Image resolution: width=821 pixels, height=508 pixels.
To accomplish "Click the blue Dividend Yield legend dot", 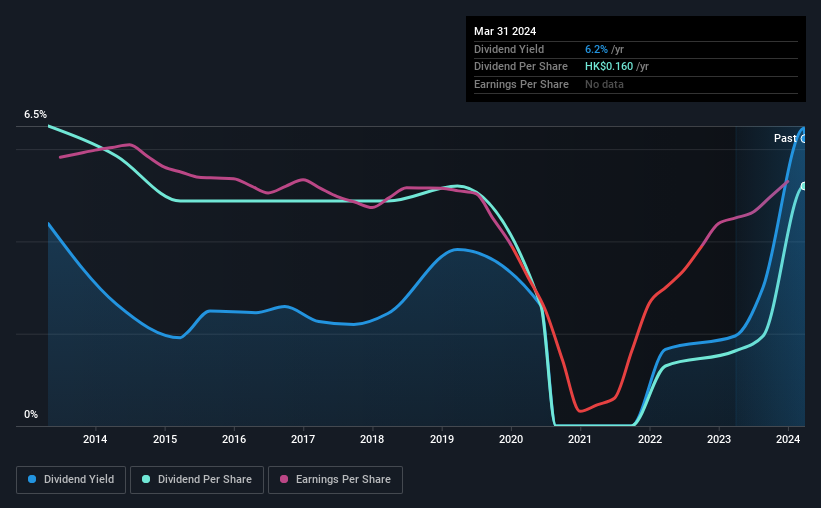I will (32, 479).
